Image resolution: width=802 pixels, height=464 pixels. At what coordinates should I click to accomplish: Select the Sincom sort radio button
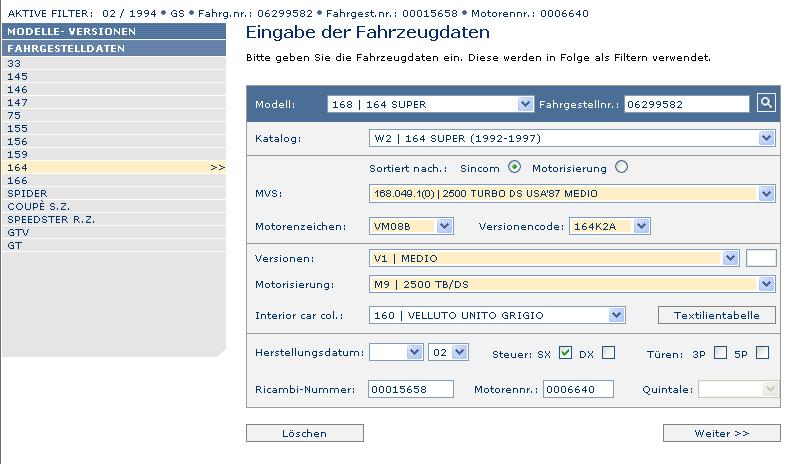(x=515, y=167)
